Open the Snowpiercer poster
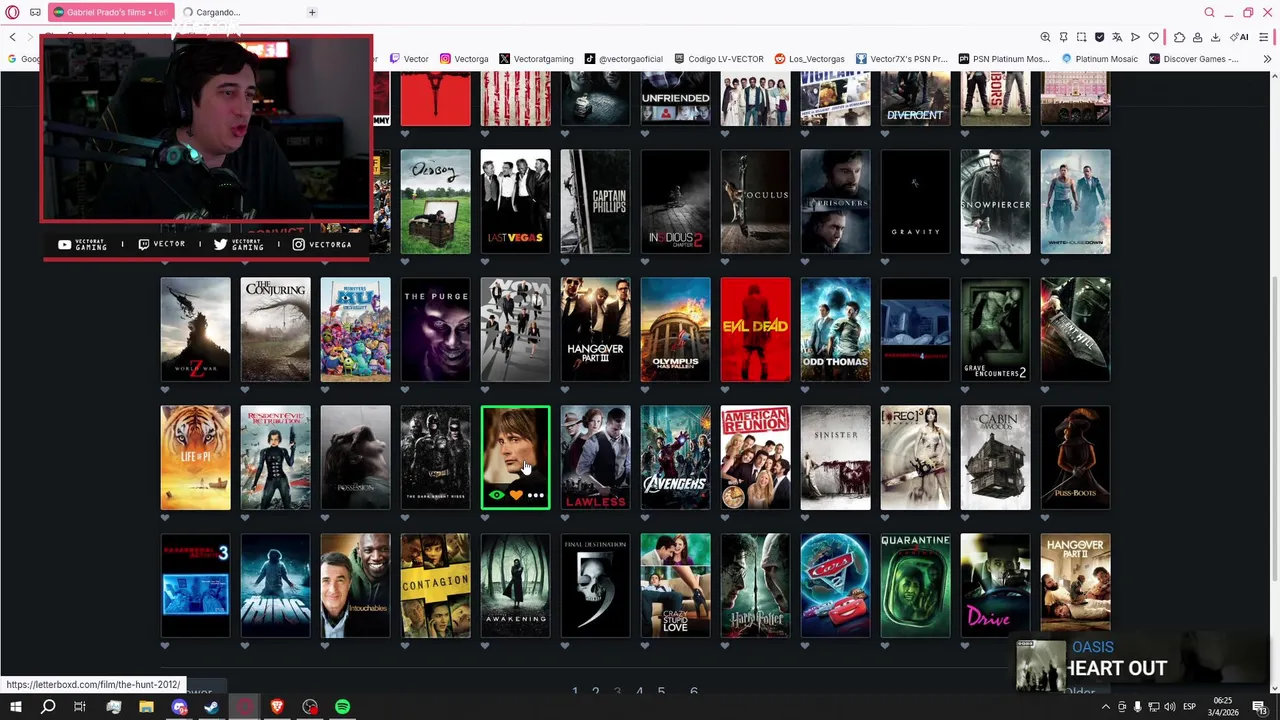Image resolution: width=1280 pixels, height=720 pixels. [x=995, y=202]
